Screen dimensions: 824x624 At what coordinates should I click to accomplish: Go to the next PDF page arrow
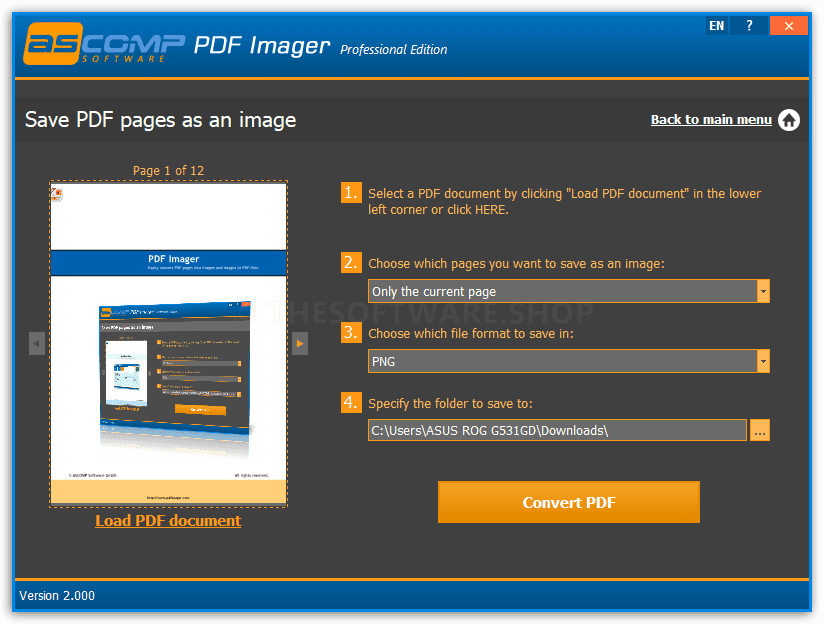click(x=300, y=343)
